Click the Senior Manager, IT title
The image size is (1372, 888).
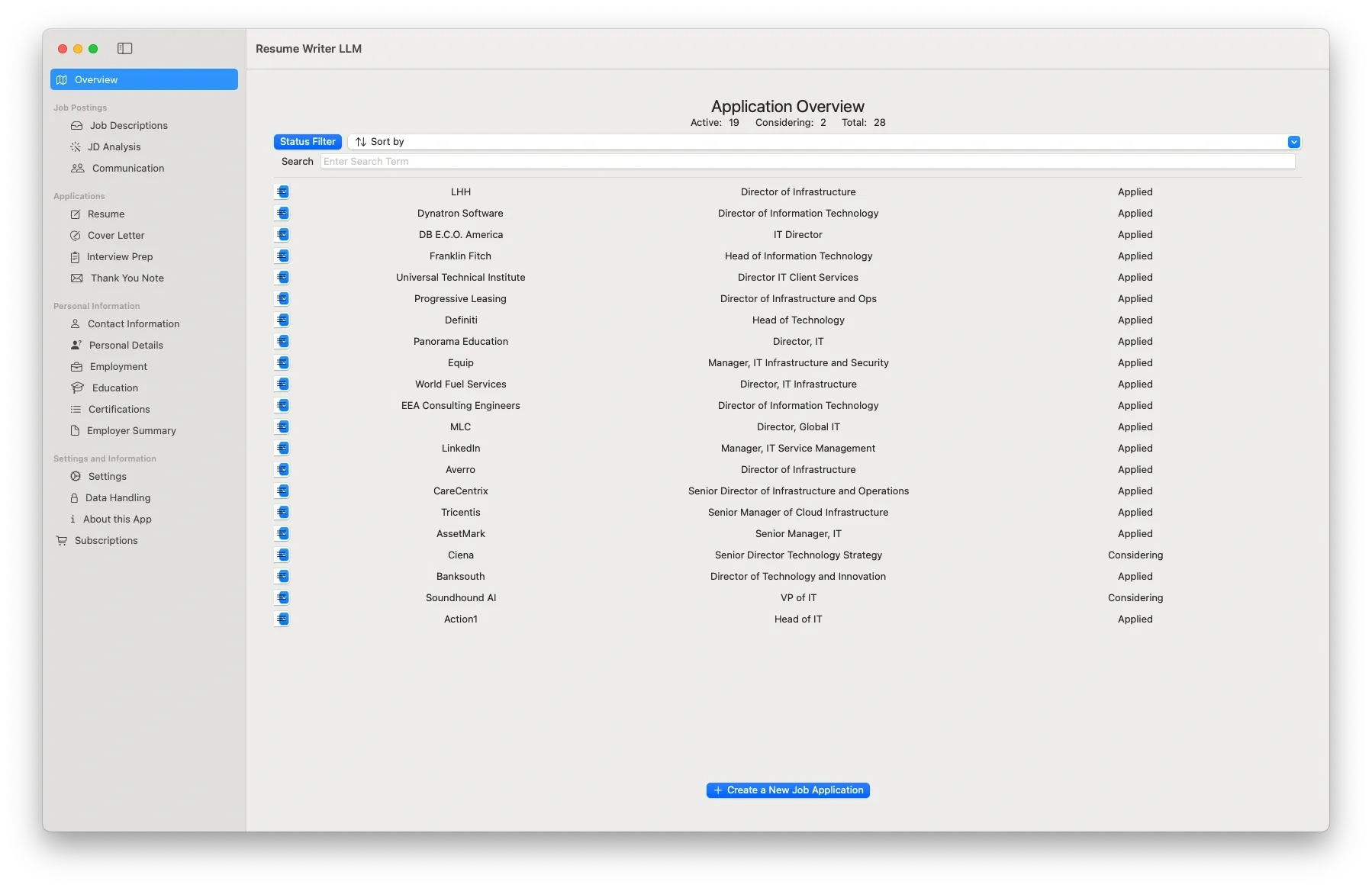(798, 534)
